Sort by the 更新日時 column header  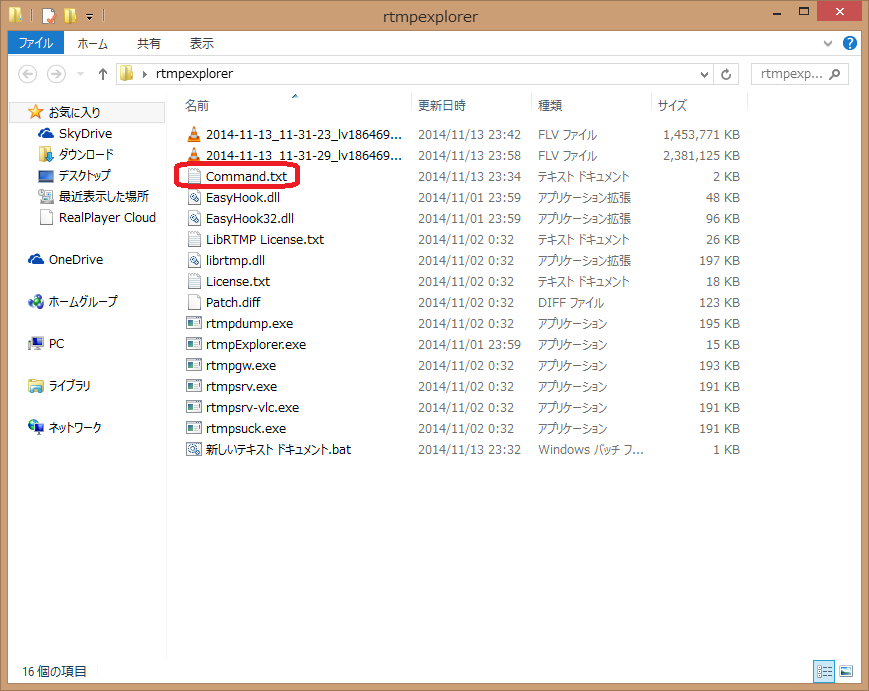tap(441, 105)
